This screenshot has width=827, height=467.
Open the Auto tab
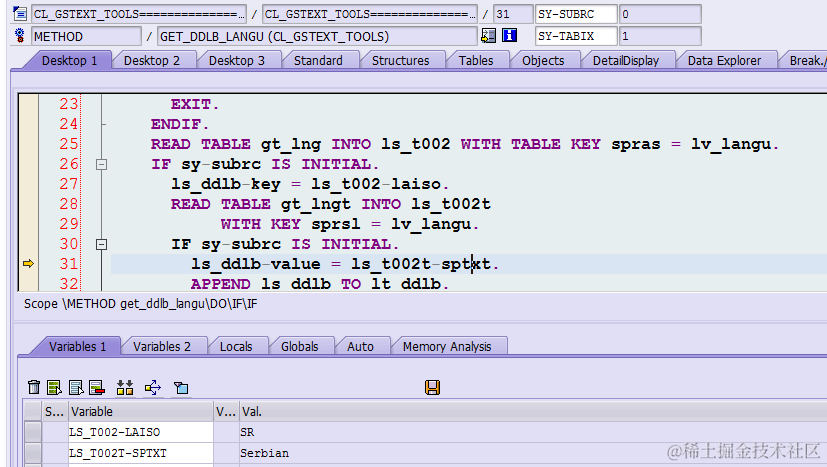pos(360,347)
